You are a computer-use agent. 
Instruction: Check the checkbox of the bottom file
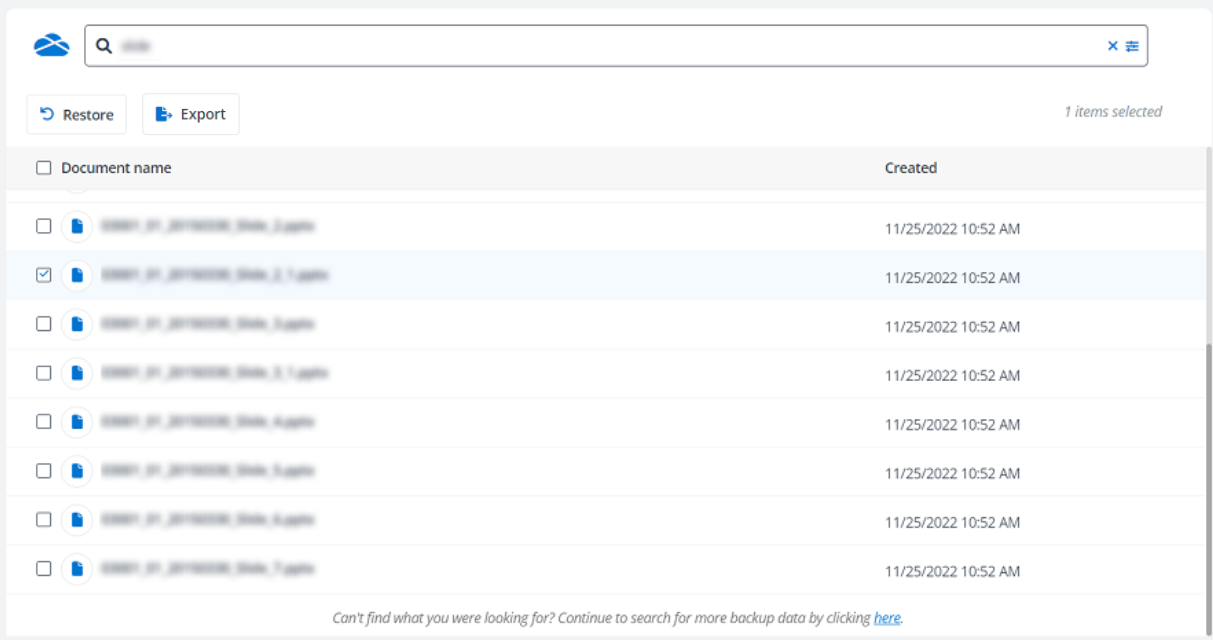pyautogui.click(x=44, y=570)
